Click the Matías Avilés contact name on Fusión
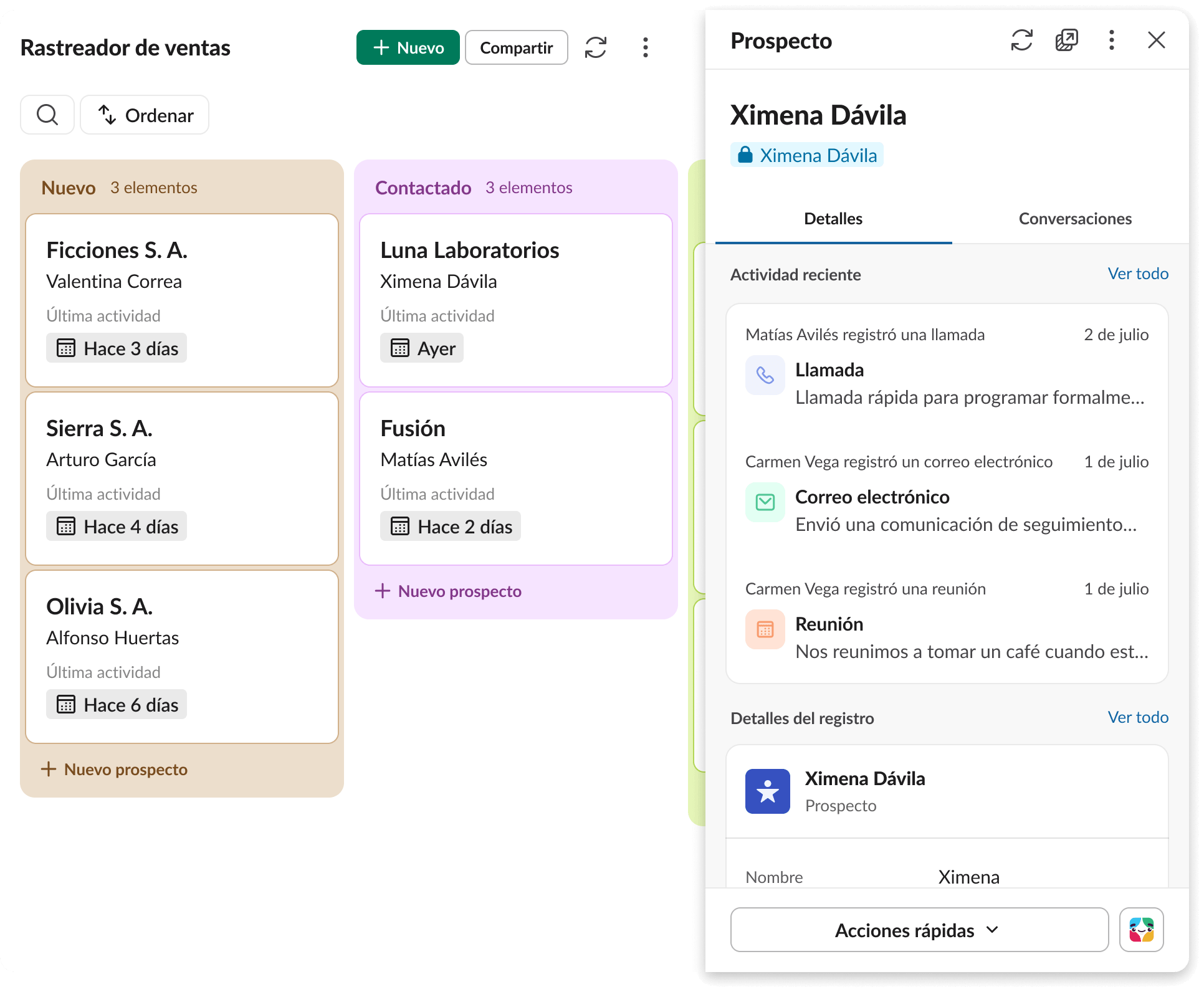This screenshot has width=1204, height=992. tap(434, 459)
